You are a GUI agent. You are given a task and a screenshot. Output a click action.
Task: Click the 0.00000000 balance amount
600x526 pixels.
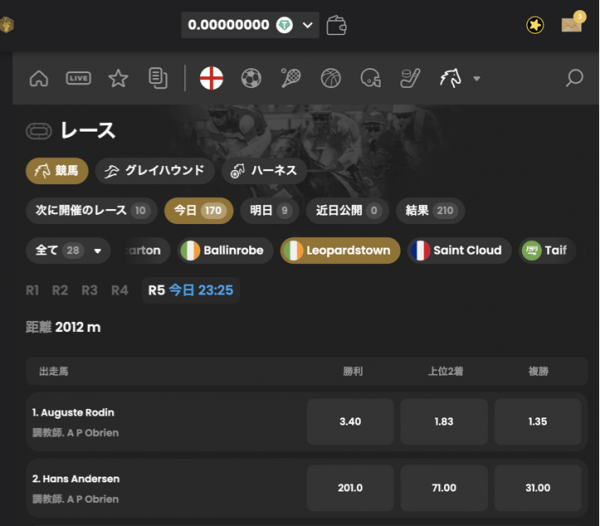point(228,25)
